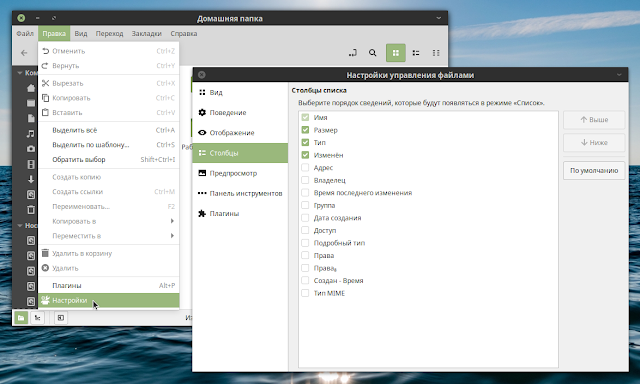This screenshot has height=384, width=640.
Task: Switch to Отображение tab in settings
Action: [x=240, y=133]
